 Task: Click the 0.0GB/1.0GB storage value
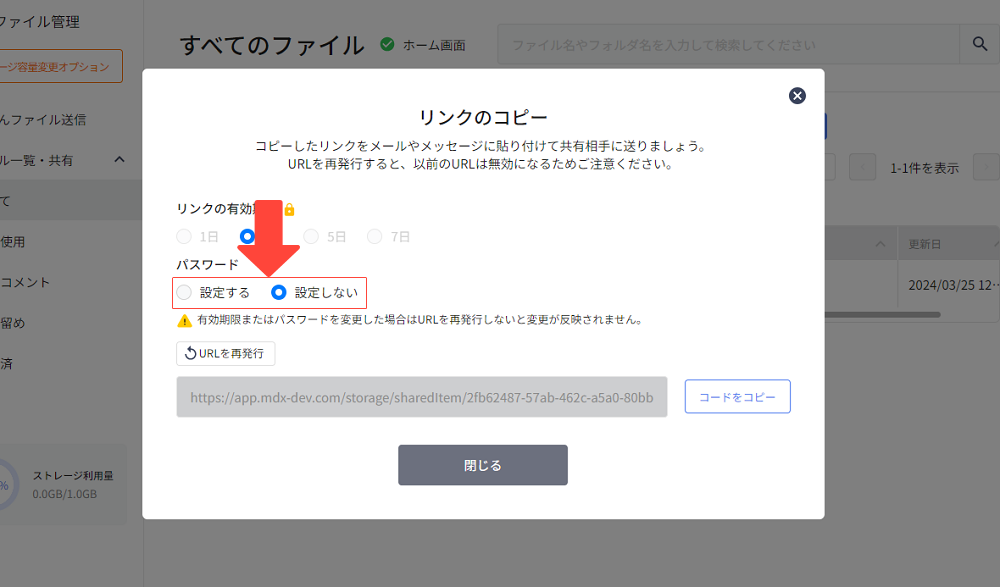[x=64, y=494]
